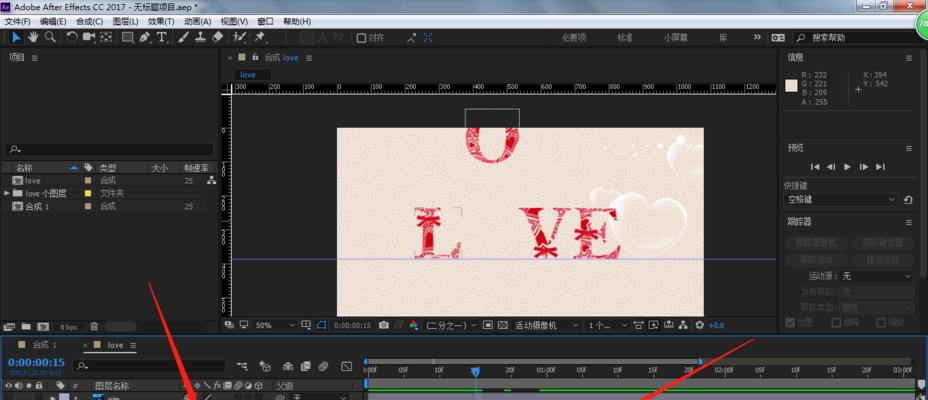This screenshot has width=928, height=400.
Task: Click the +0.0 exposure value
Action: [717, 325]
